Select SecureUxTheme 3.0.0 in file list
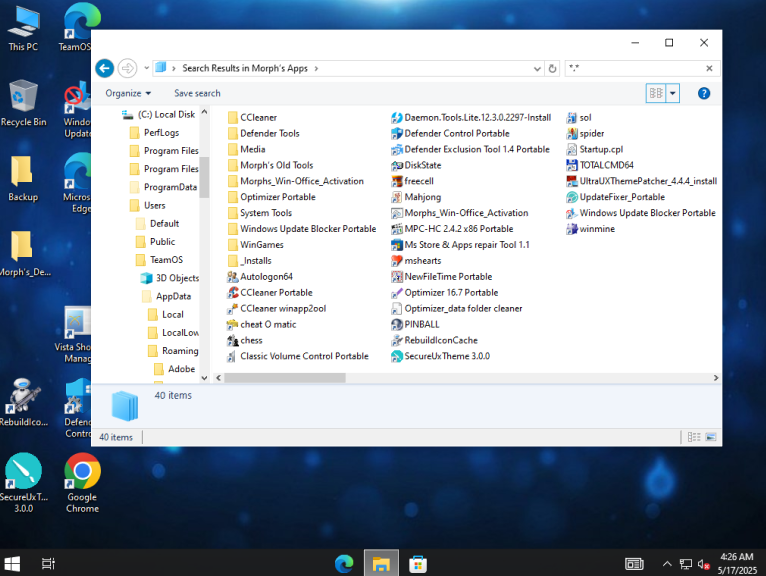766x576 pixels. pos(441,356)
